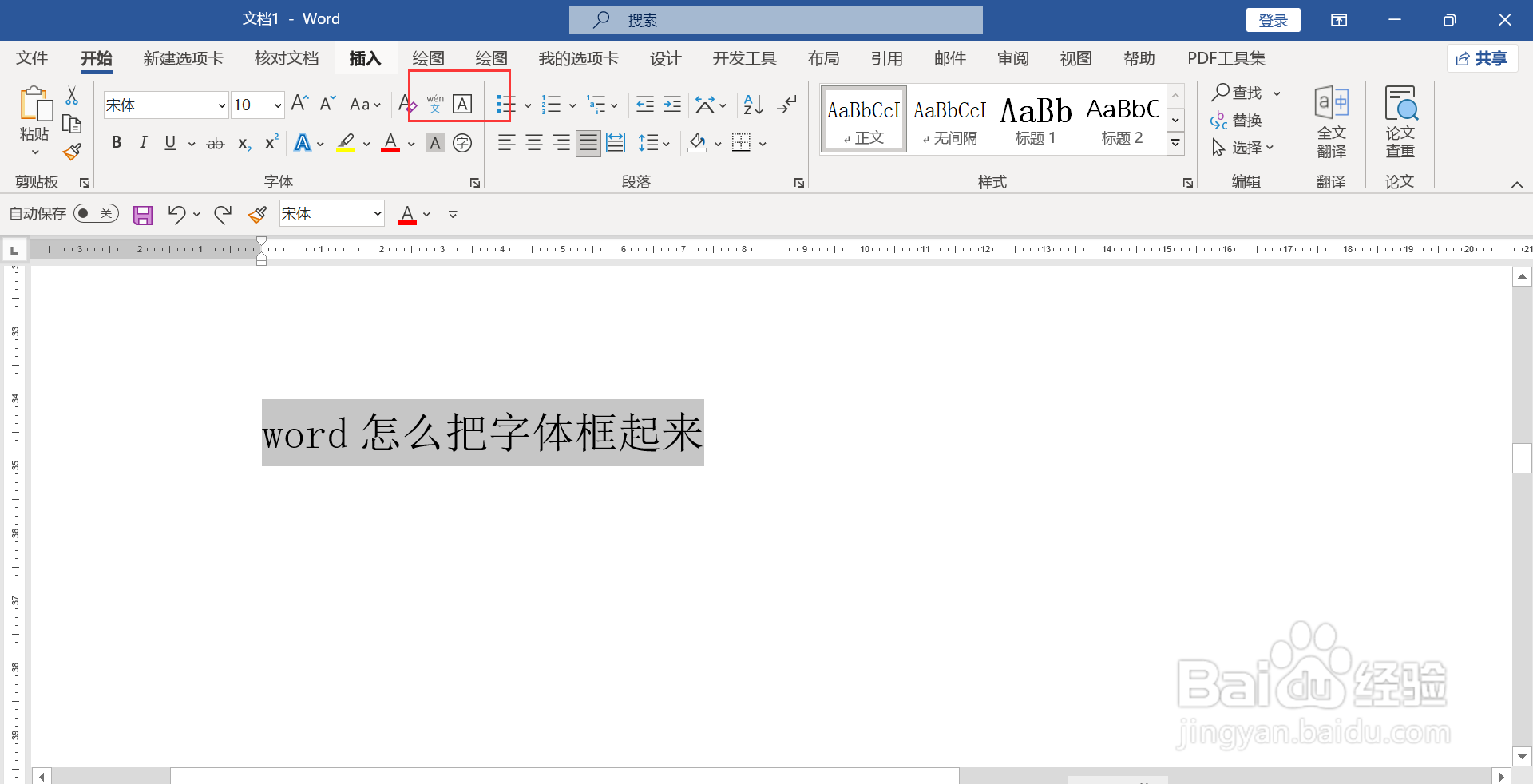Activate Format Painter in clipboard group

tap(72, 151)
